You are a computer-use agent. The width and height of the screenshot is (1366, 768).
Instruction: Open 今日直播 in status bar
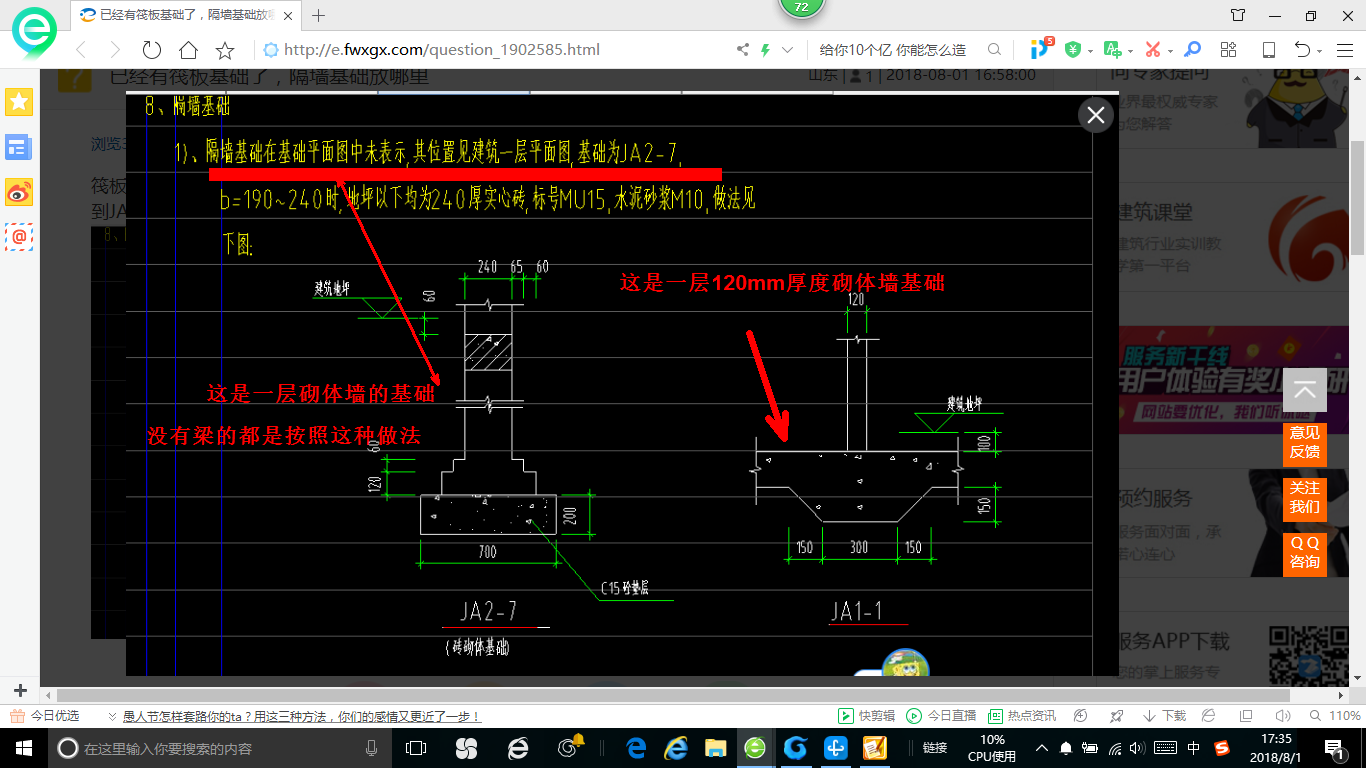point(941,716)
